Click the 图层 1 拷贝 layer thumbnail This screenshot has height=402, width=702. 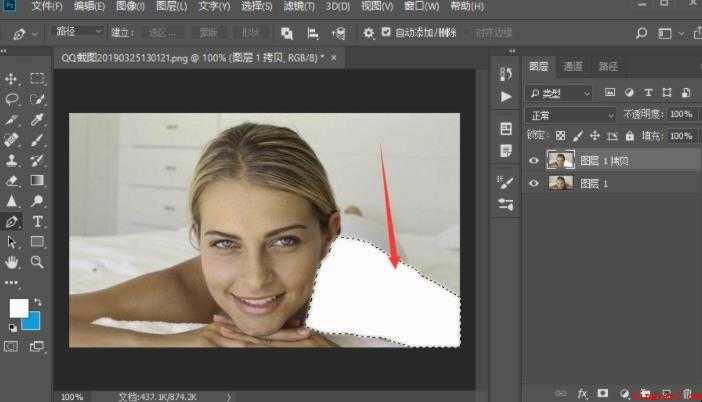point(561,160)
